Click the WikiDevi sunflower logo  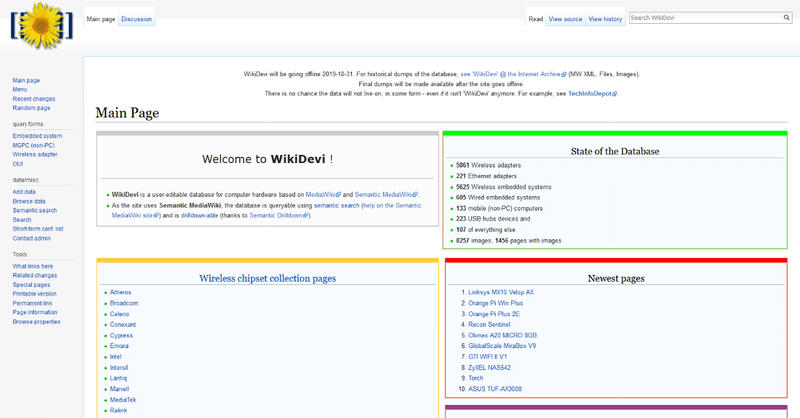click(x=41, y=26)
